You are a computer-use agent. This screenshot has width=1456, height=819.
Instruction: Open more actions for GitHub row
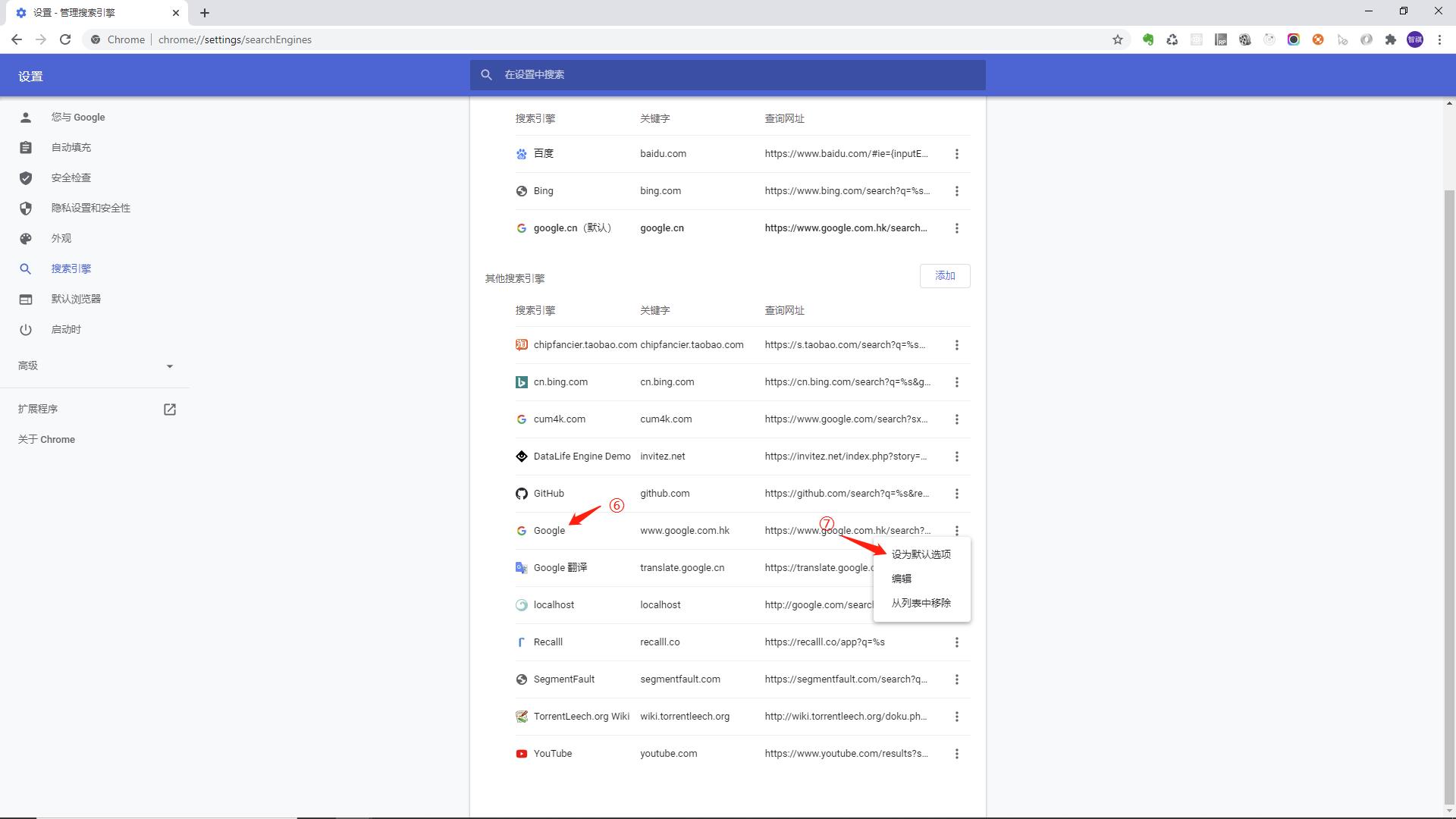956,494
